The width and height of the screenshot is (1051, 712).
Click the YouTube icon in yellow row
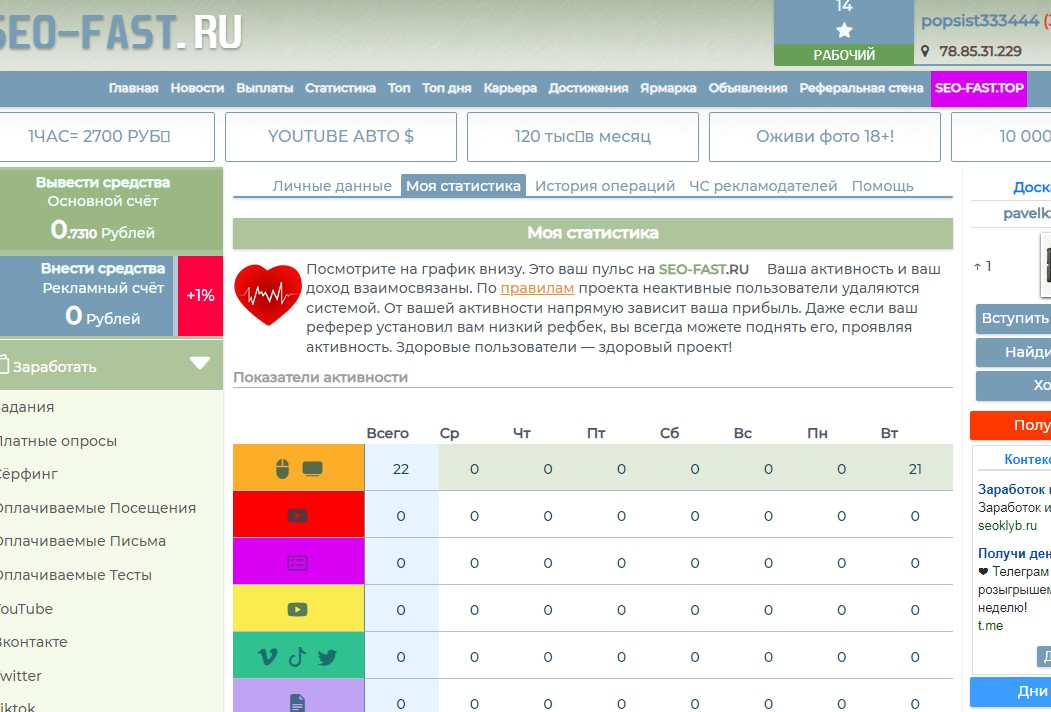coord(297,609)
